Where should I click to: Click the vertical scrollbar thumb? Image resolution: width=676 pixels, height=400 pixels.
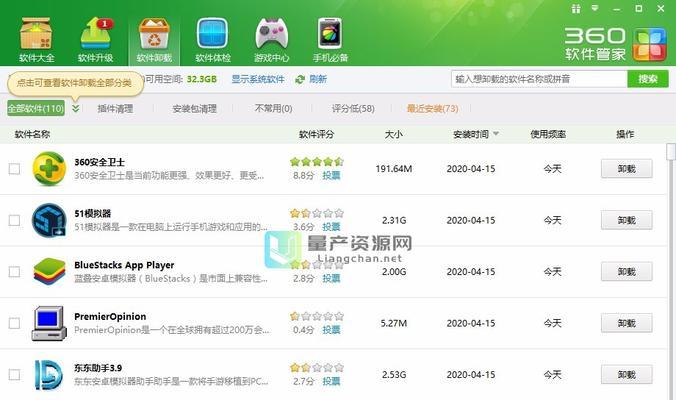coord(671,152)
